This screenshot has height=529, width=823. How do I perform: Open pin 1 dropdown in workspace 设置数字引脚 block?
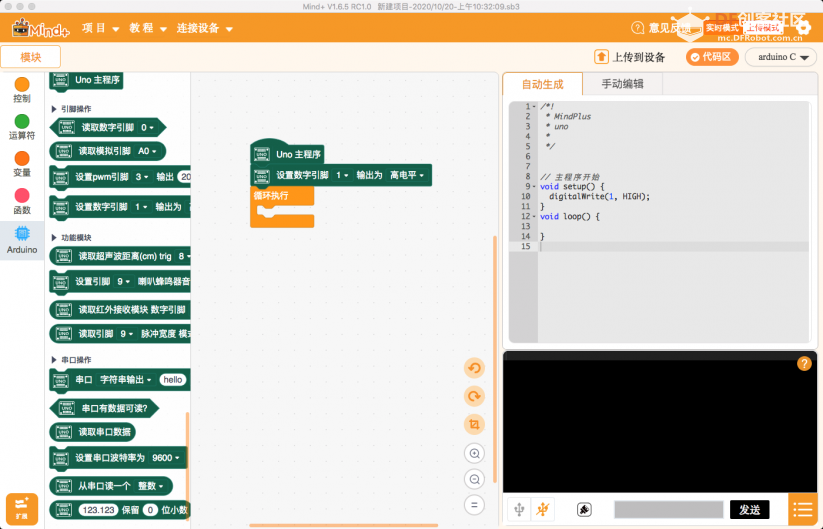(x=342, y=175)
